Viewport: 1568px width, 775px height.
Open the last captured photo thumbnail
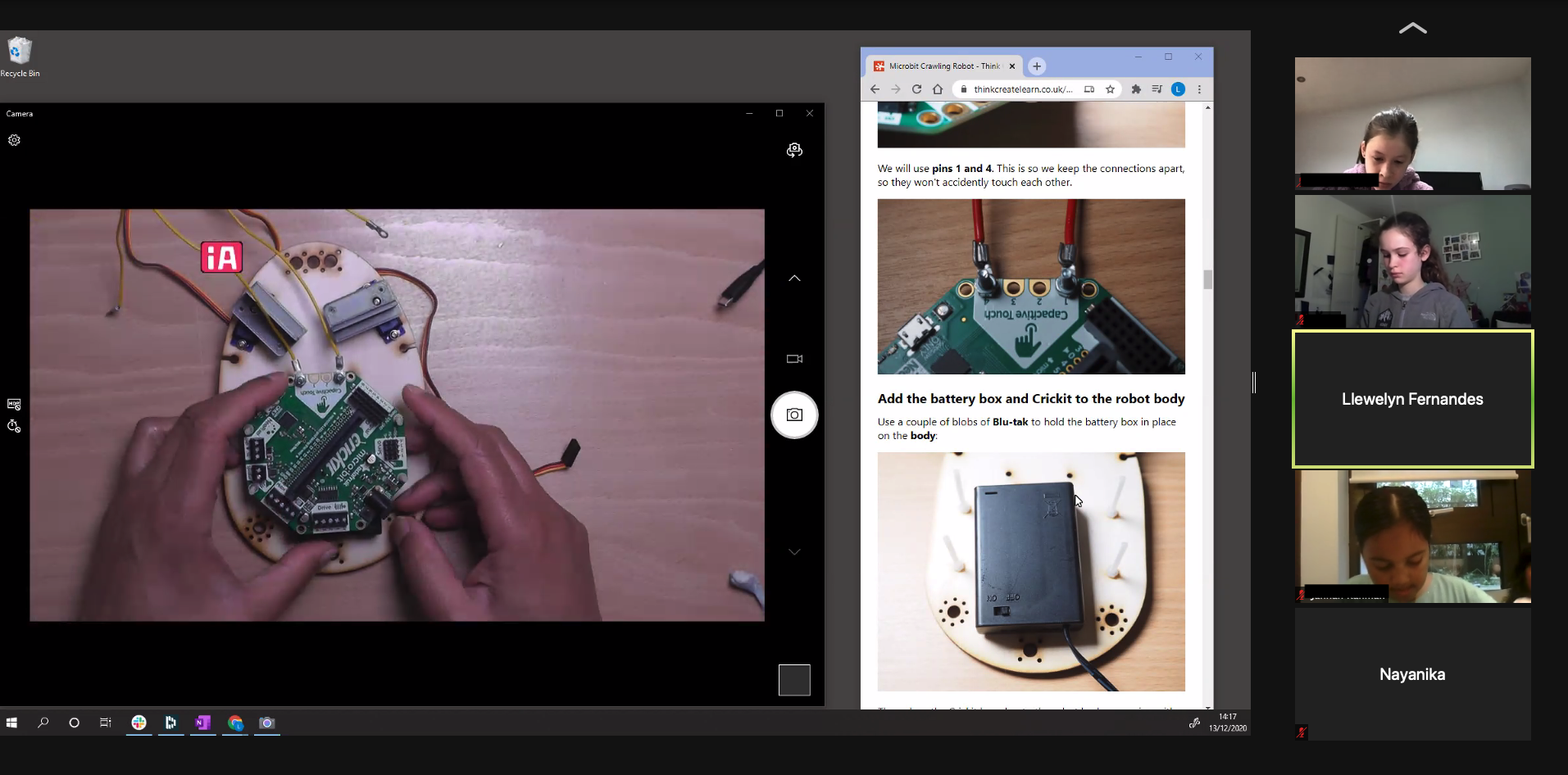click(x=793, y=680)
